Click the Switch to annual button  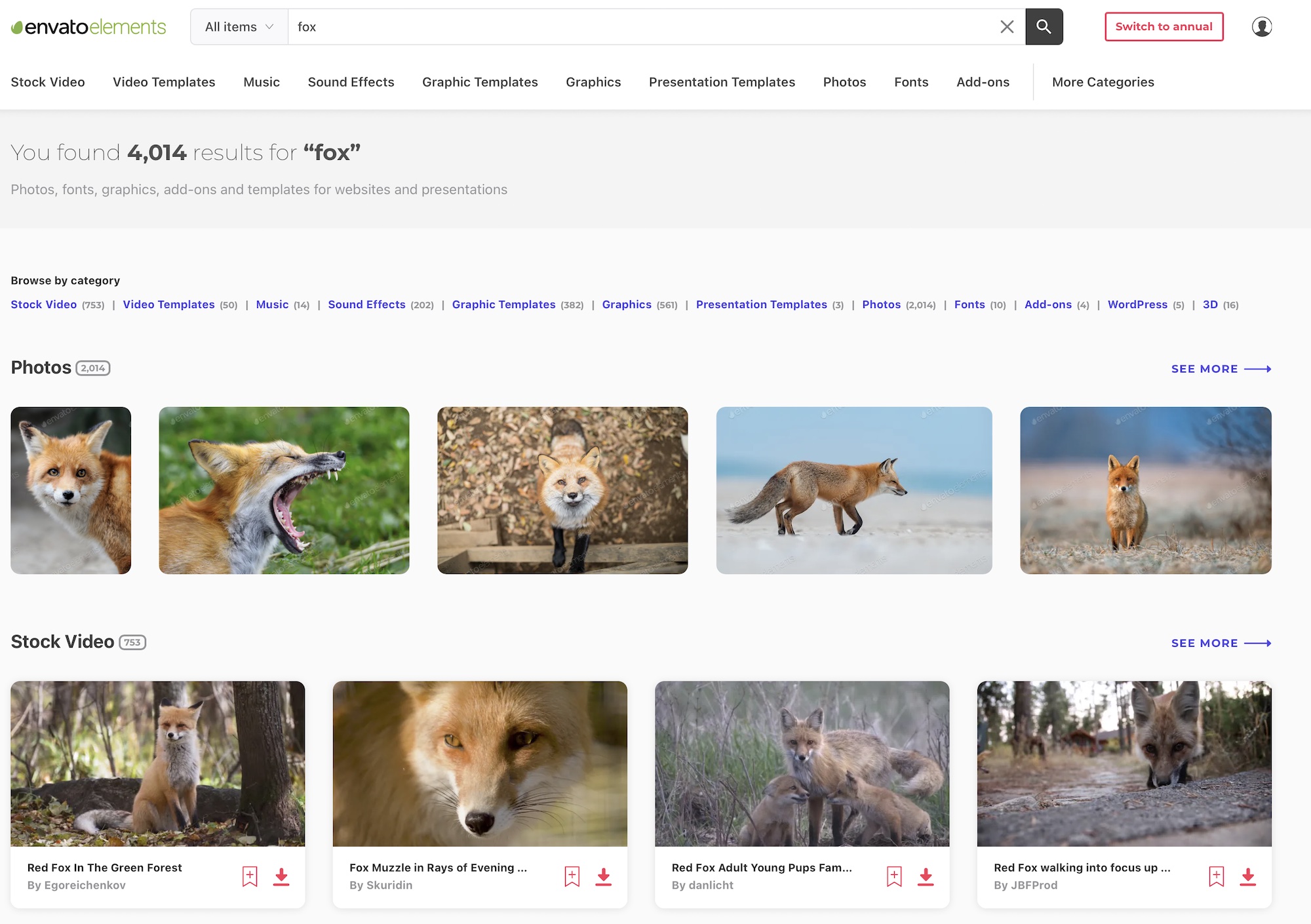(x=1164, y=27)
